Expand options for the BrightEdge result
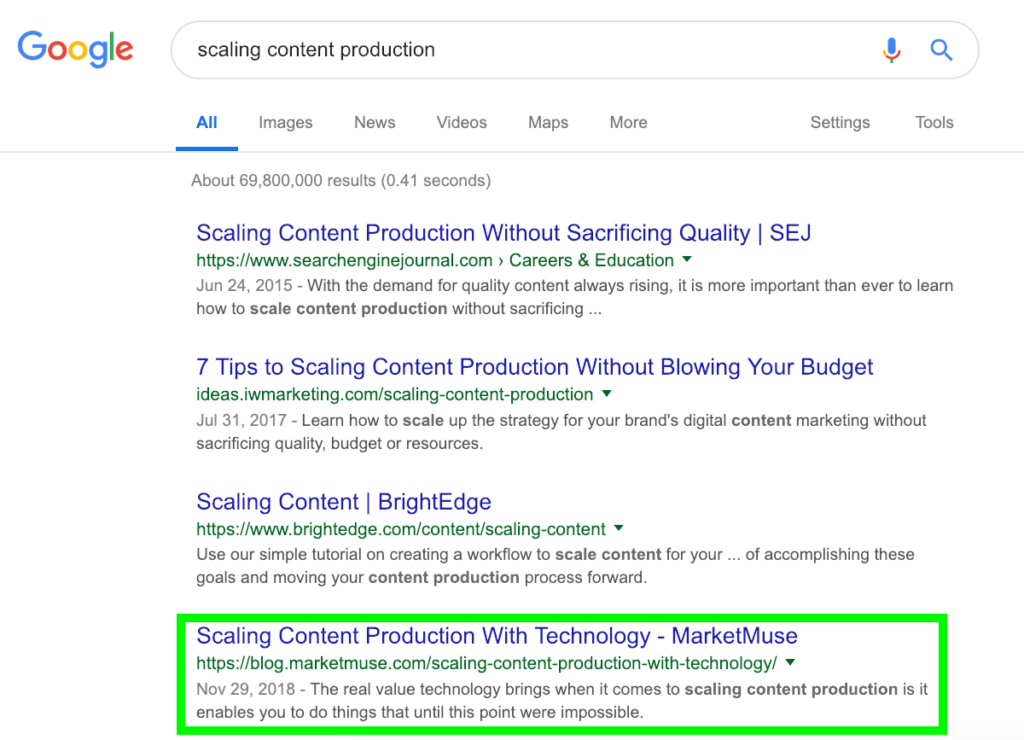Image resolution: width=1024 pixels, height=740 pixels. [618, 529]
